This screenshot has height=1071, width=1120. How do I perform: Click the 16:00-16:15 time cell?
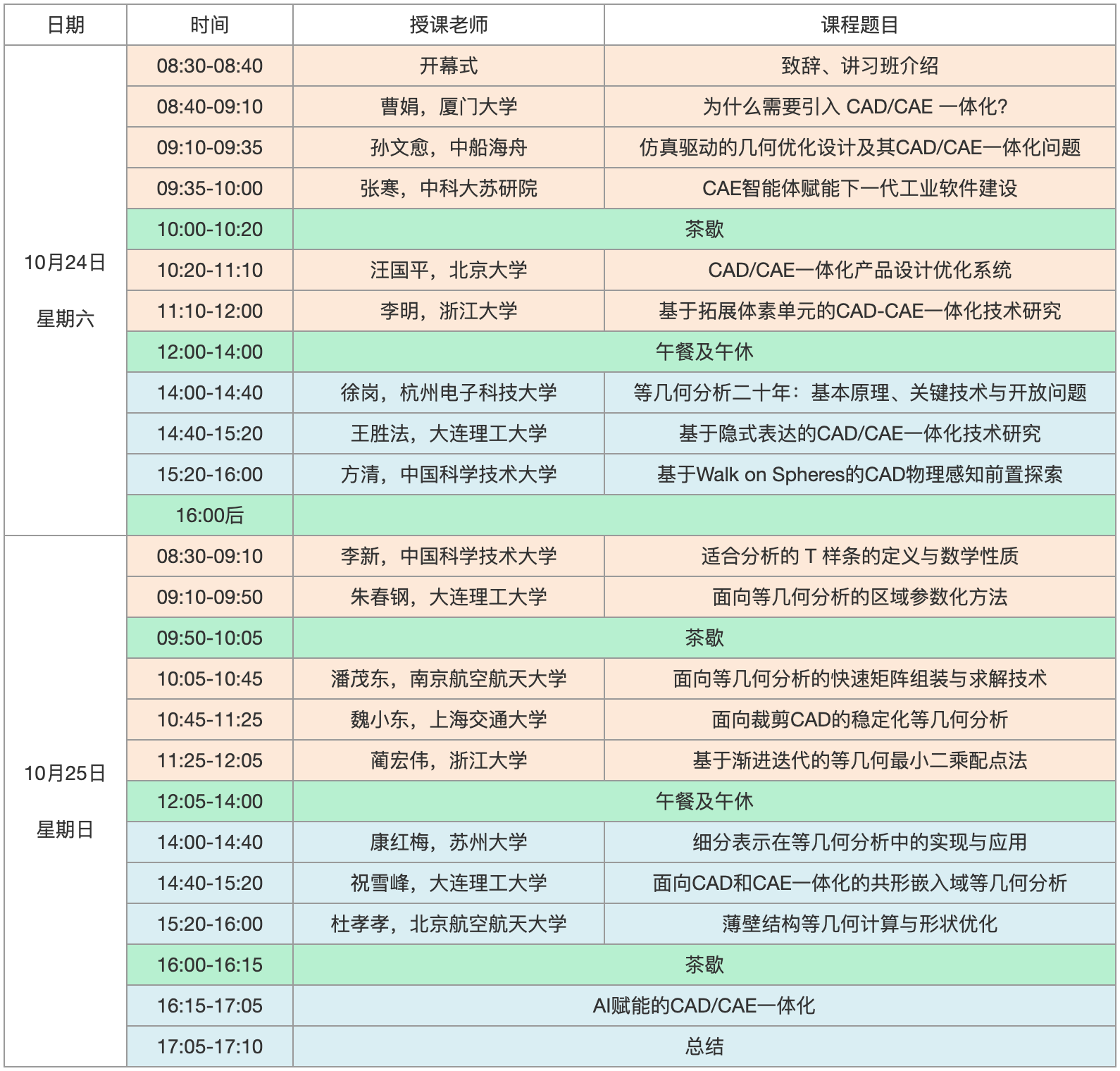coord(210,965)
